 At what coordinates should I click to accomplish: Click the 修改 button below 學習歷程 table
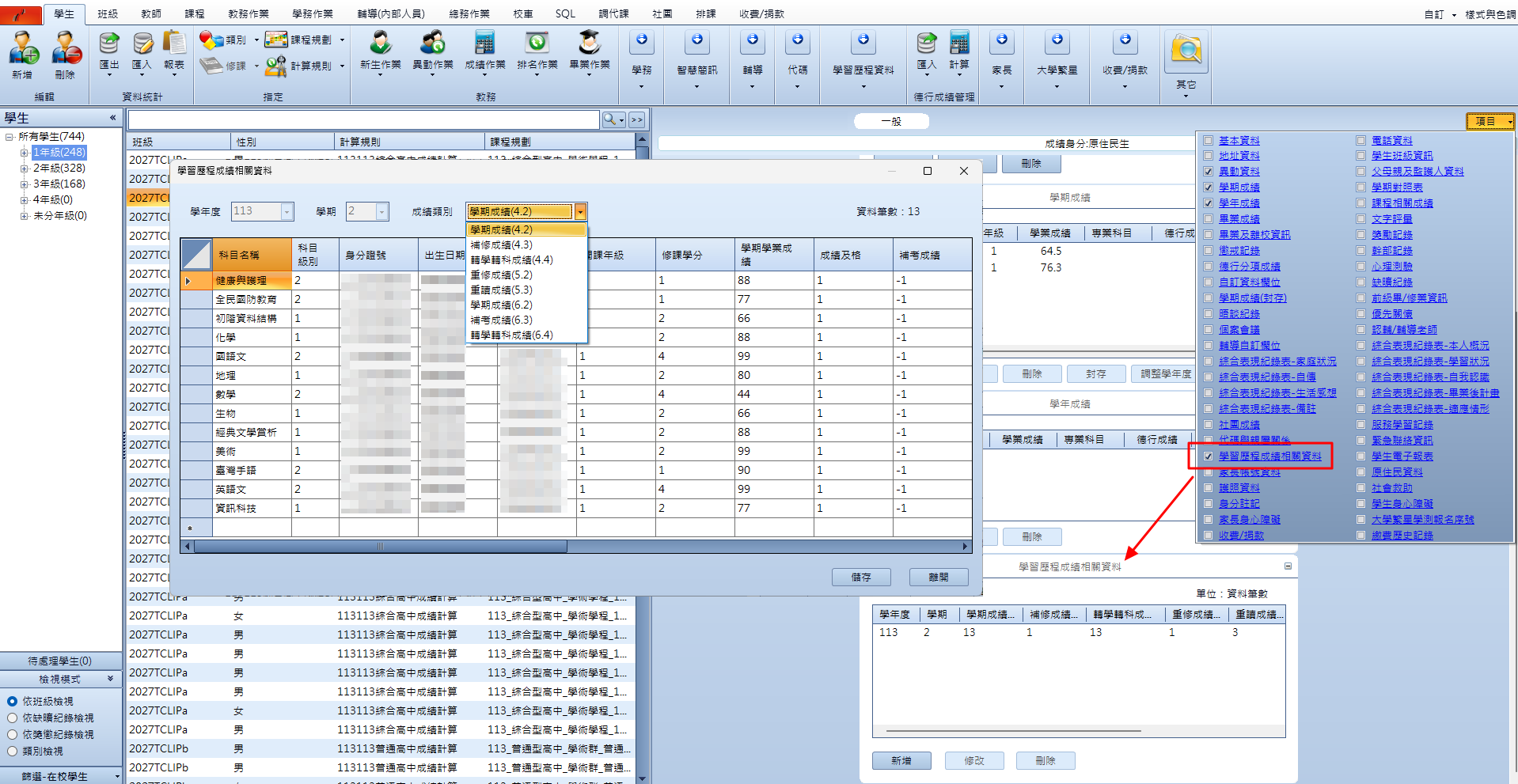pos(974,761)
